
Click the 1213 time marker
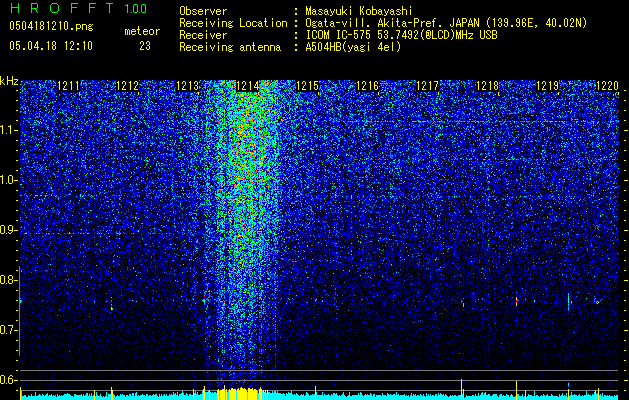188,86
